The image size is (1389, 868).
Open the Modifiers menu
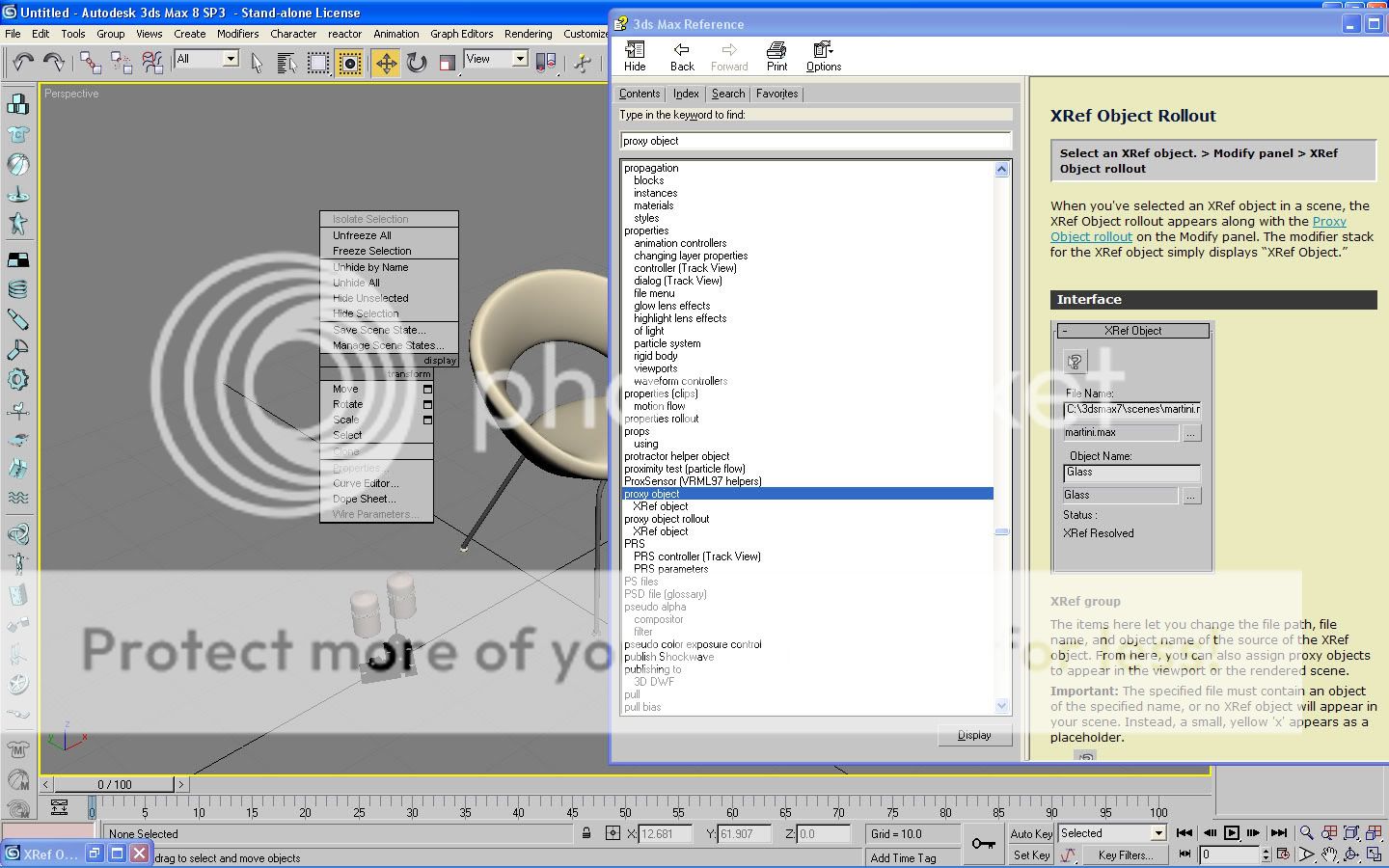tap(237, 34)
